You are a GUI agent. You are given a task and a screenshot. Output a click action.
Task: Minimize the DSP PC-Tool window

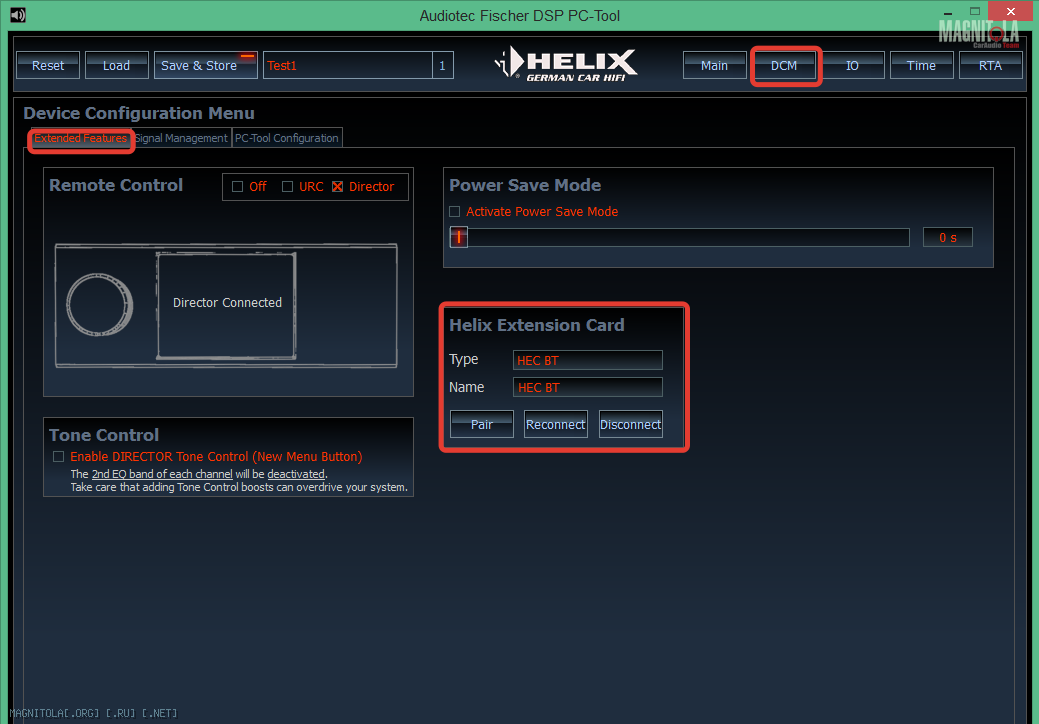[x=948, y=12]
